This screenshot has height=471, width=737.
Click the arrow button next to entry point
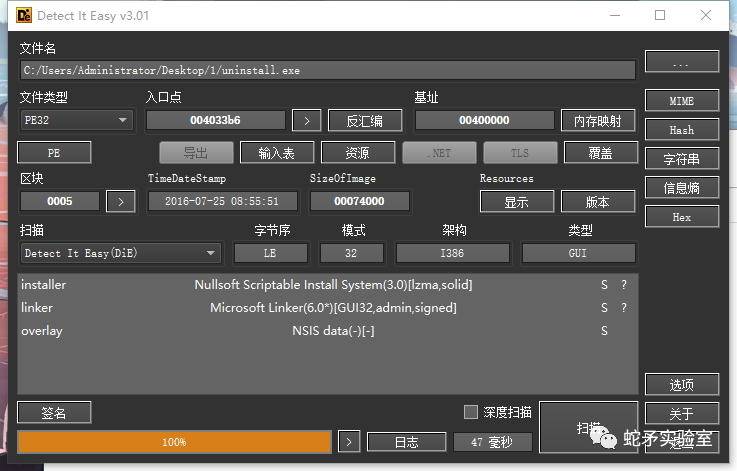[x=306, y=121]
